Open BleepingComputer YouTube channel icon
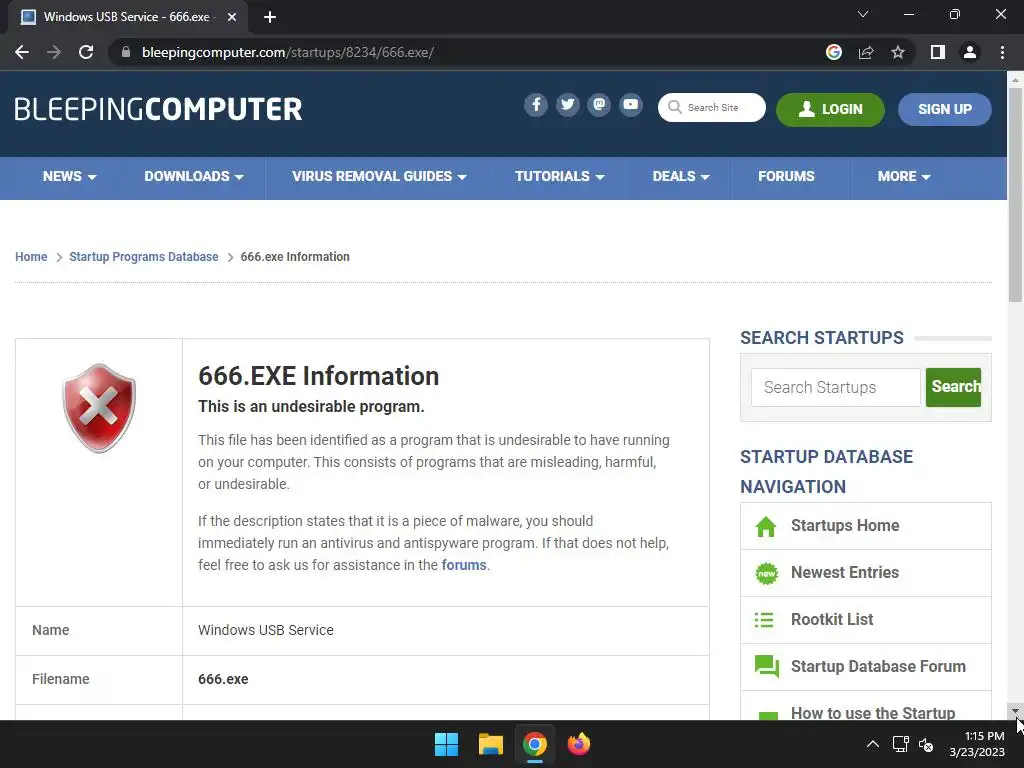Image resolution: width=1024 pixels, height=768 pixels. (x=631, y=104)
